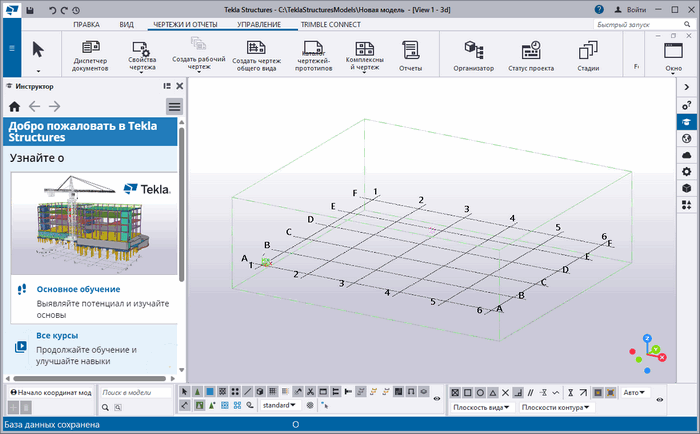Click the 'Поиск в модели' search field
This screenshot has height=434, width=700.
coord(135,393)
